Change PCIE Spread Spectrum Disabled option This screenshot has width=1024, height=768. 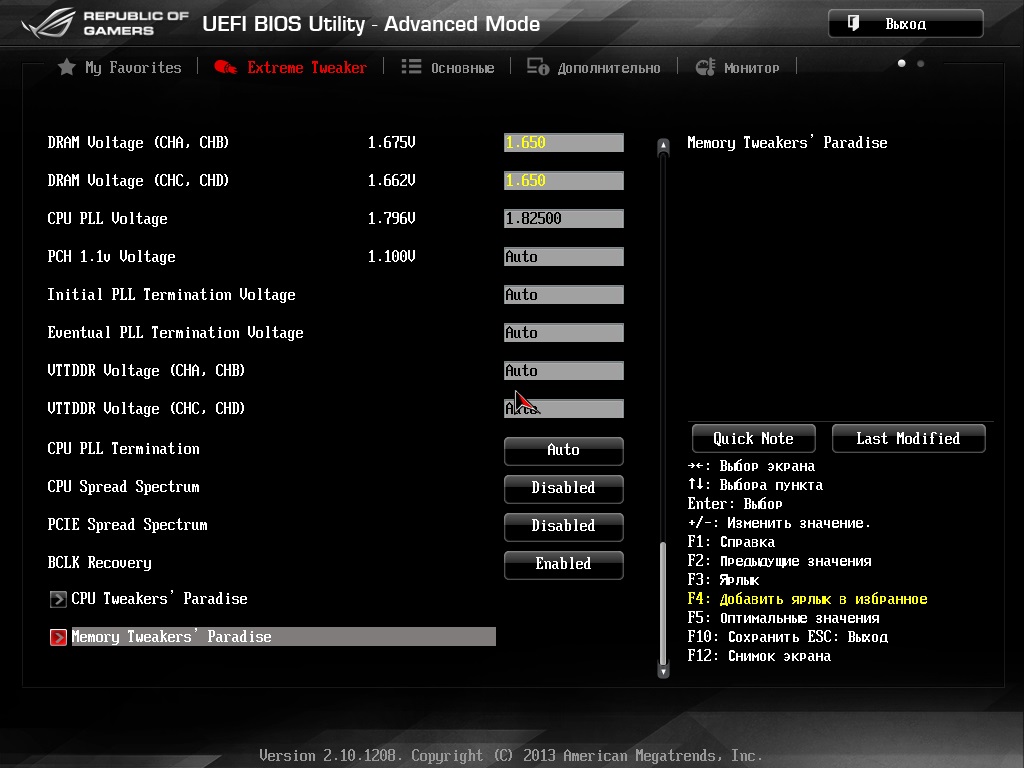pos(564,526)
